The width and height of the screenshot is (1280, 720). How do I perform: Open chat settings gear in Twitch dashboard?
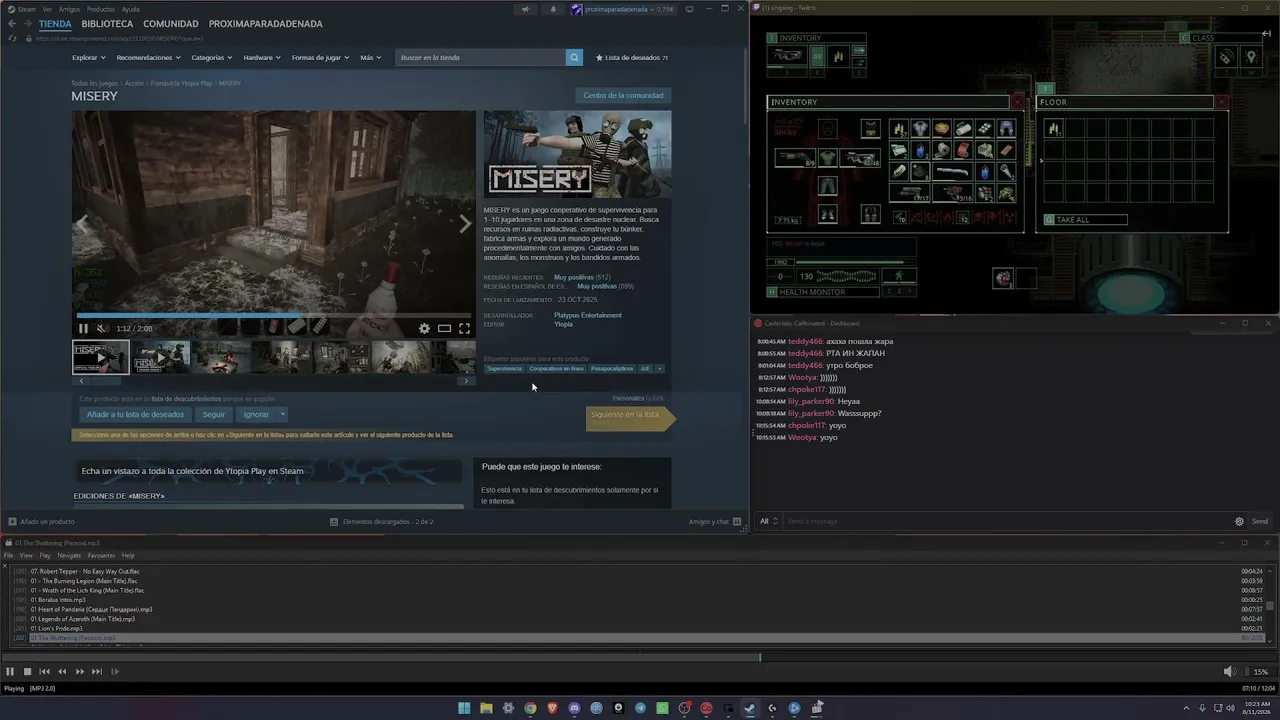tap(1239, 521)
